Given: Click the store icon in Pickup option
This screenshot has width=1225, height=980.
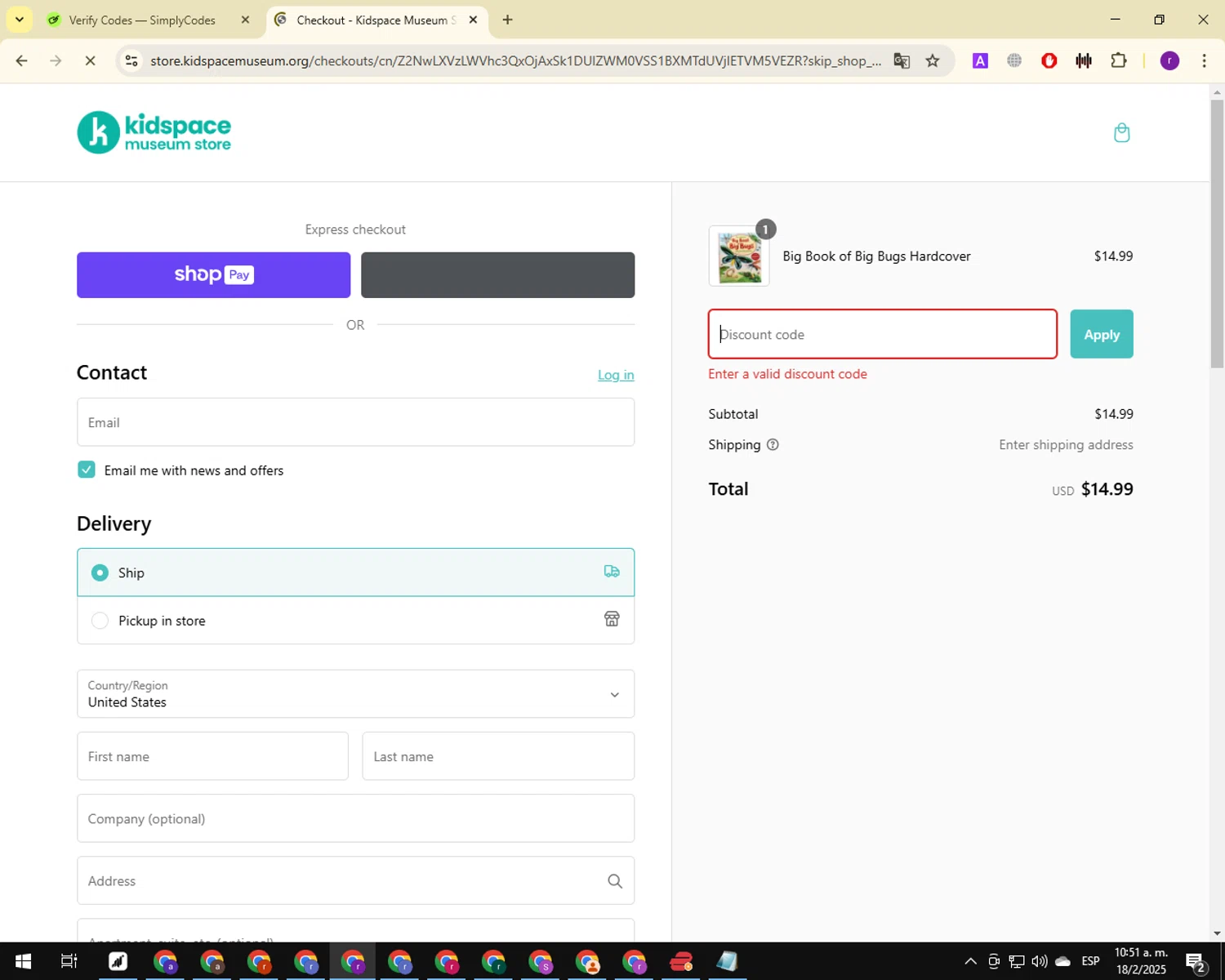Looking at the screenshot, I should click(x=612, y=619).
